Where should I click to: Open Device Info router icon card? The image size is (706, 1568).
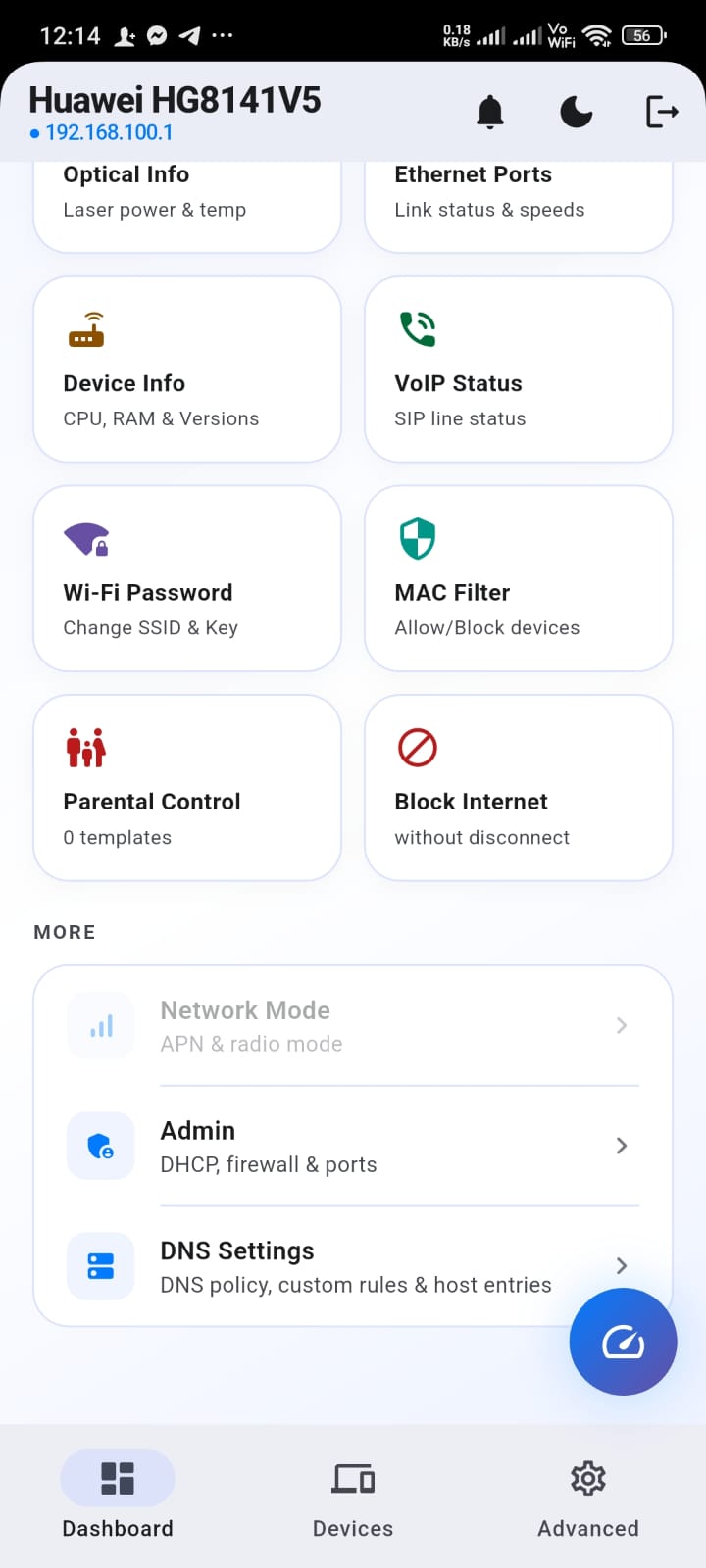pos(187,369)
